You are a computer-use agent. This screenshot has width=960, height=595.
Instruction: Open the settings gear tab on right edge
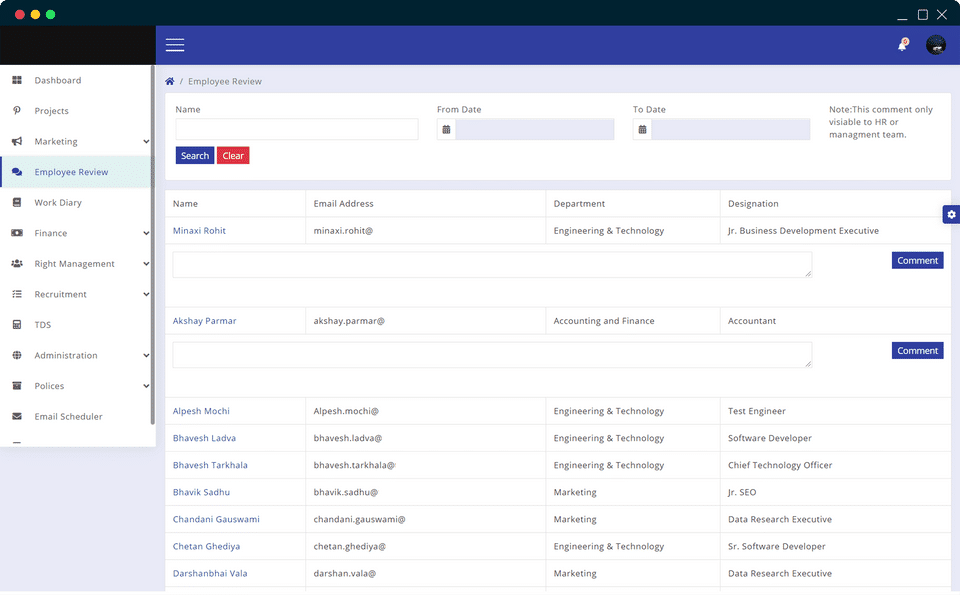click(x=951, y=214)
